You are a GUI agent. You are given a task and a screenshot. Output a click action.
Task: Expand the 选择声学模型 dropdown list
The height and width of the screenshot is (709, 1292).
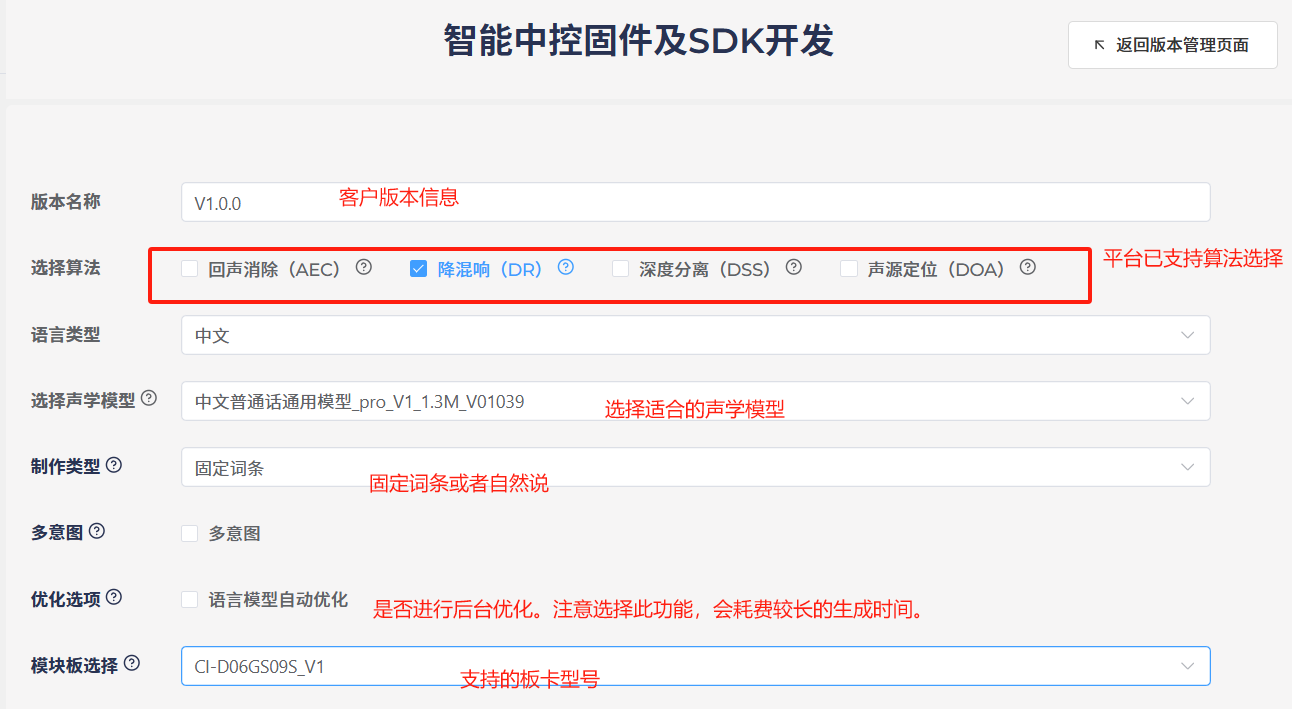click(x=695, y=401)
